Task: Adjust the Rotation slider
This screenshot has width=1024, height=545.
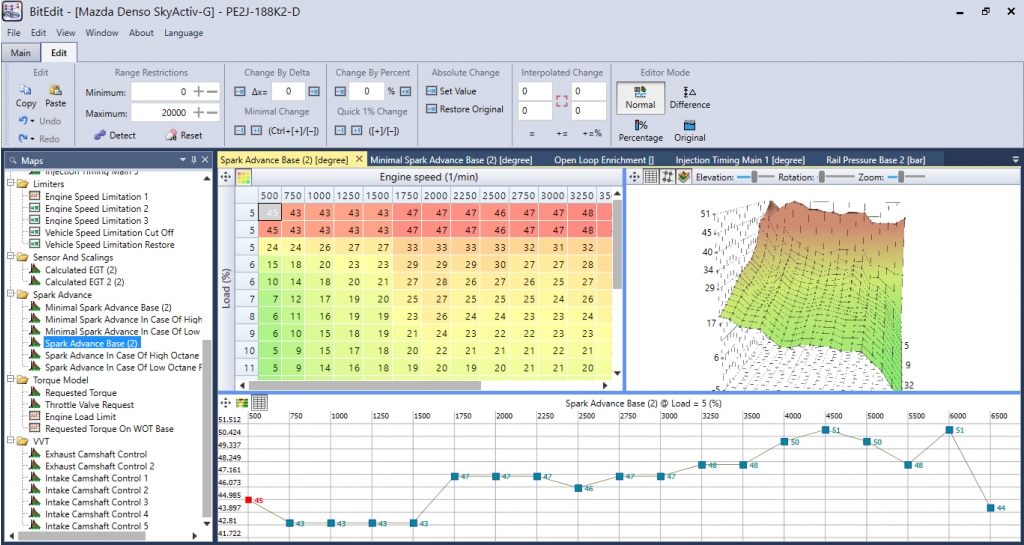Action: click(x=837, y=177)
